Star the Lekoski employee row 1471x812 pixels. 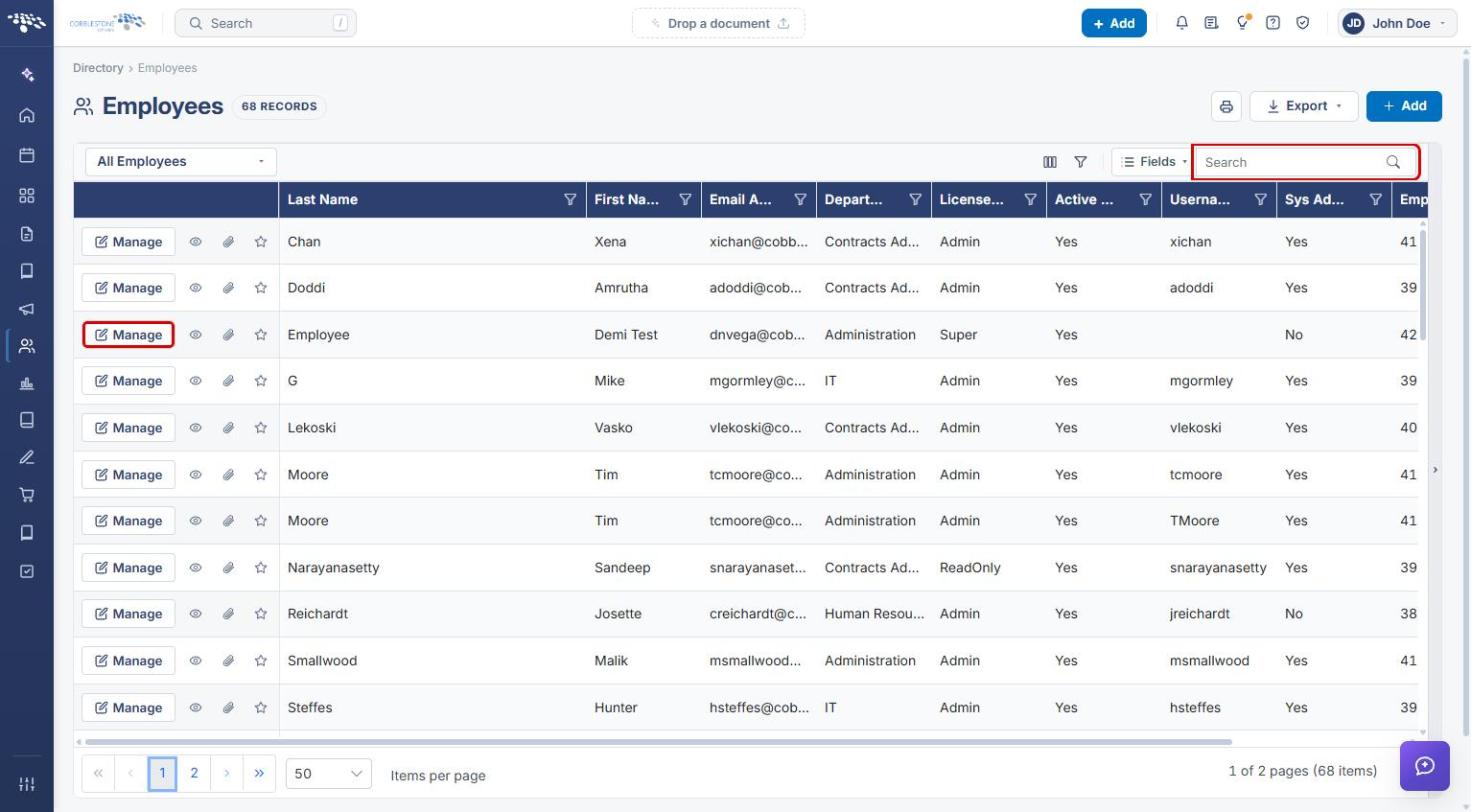tap(261, 428)
